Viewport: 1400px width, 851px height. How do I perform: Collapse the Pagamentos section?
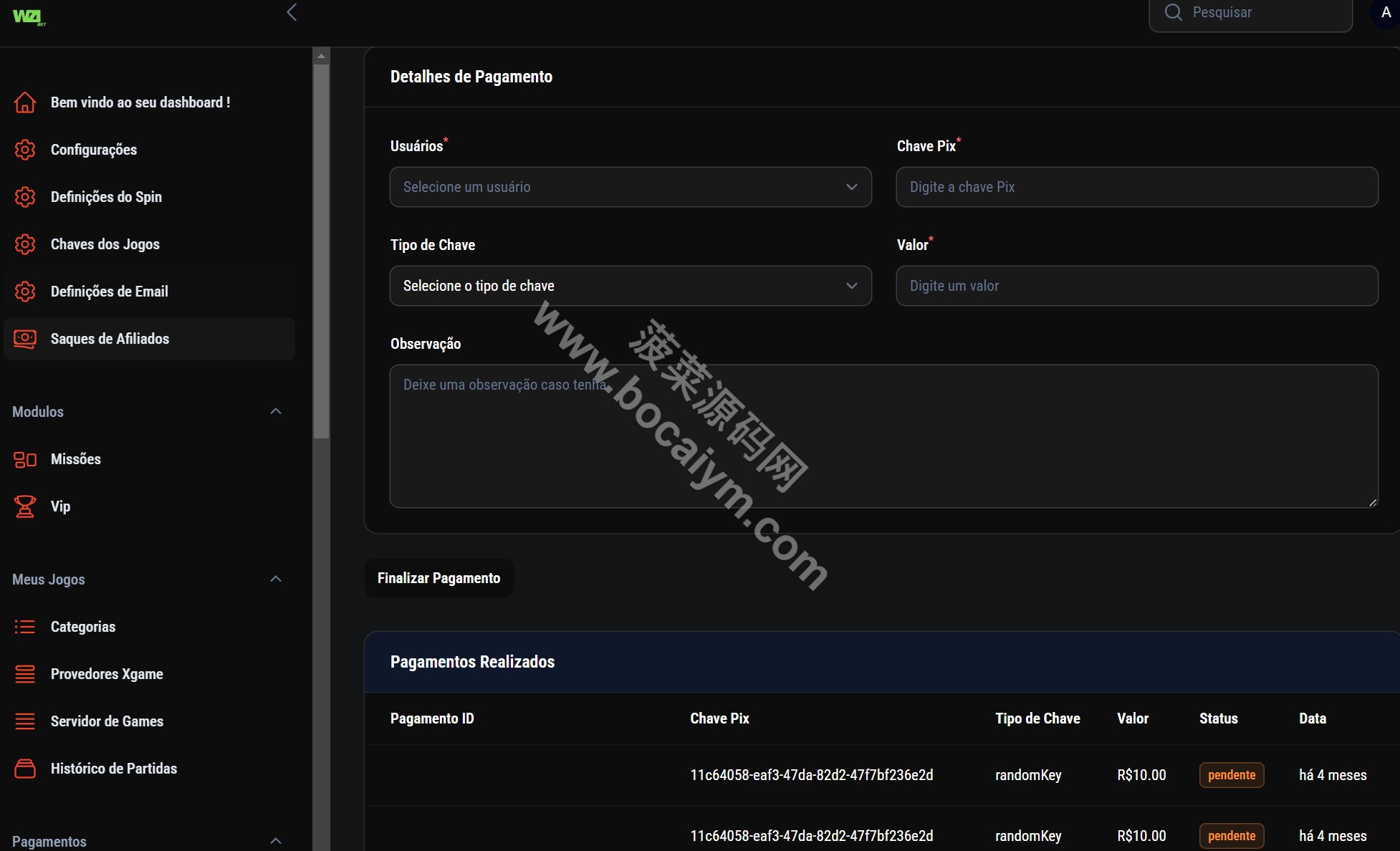[x=276, y=841]
